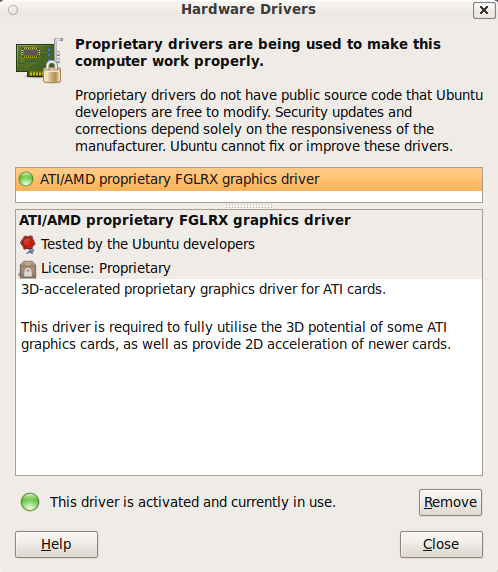Click the empty space below the driver list row
This screenshot has width=498, height=572.
tap(249, 196)
